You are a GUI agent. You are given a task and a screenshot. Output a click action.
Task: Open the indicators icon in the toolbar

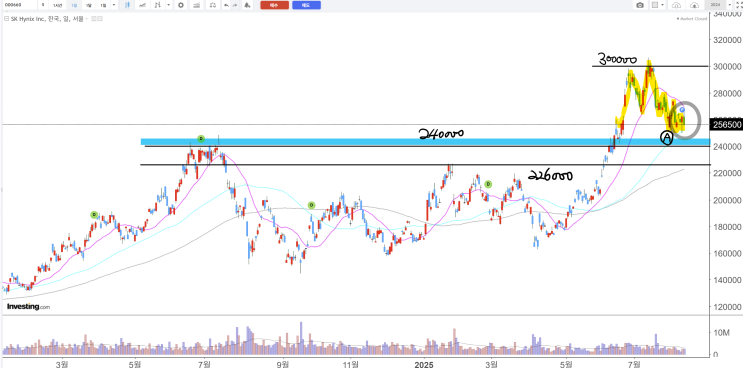coord(157,5)
